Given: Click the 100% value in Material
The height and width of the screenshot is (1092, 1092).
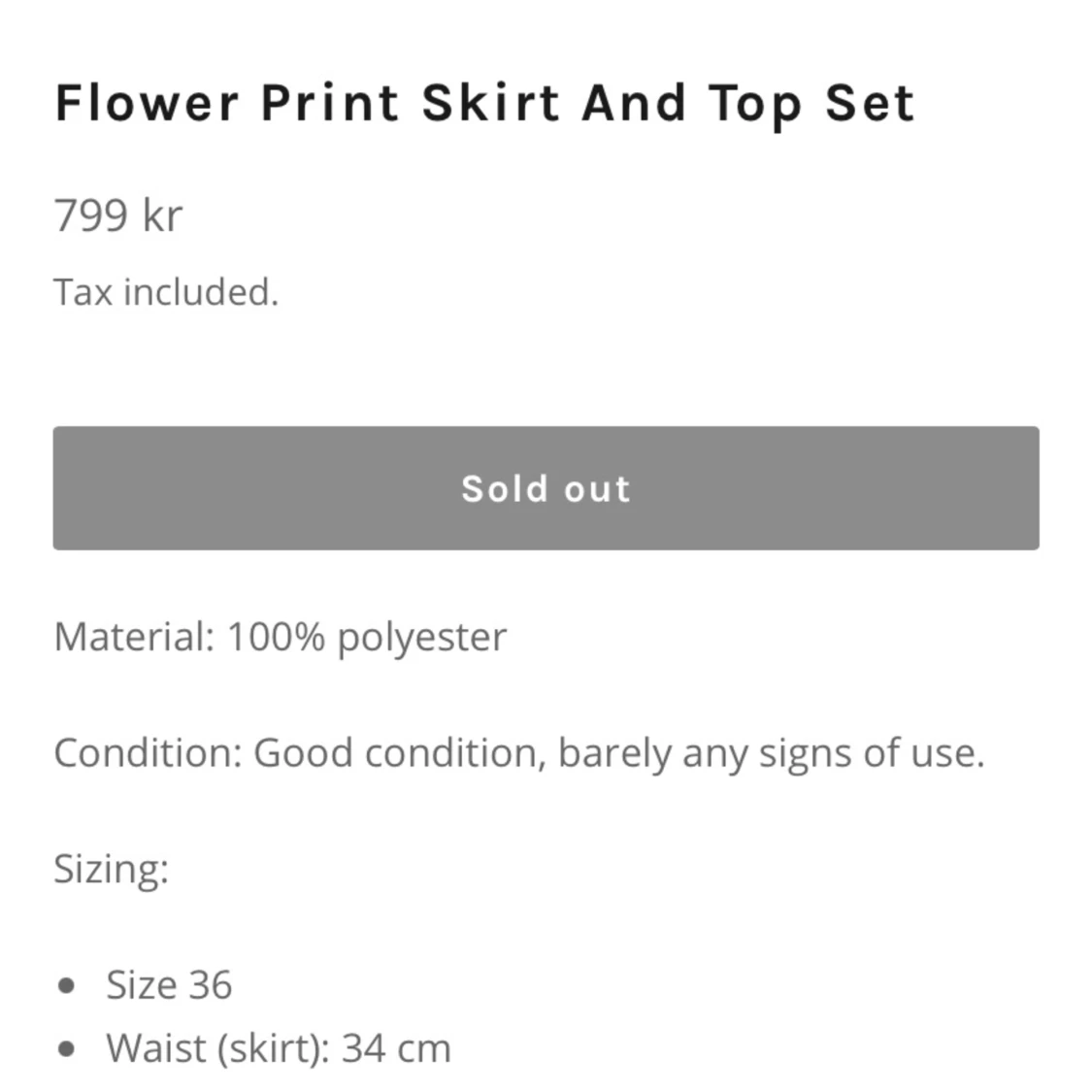Looking at the screenshot, I should pos(277,637).
